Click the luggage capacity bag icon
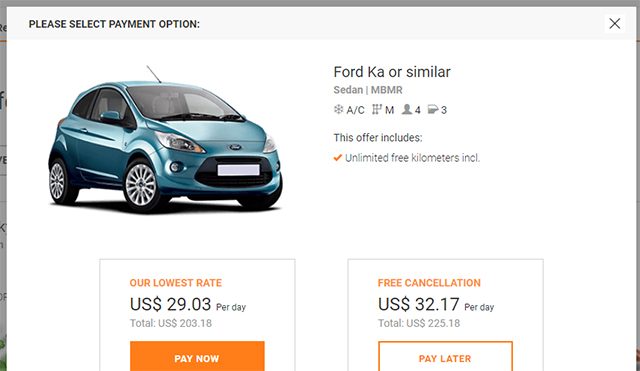This screenshot has width=640, height=371. [433, 109]
